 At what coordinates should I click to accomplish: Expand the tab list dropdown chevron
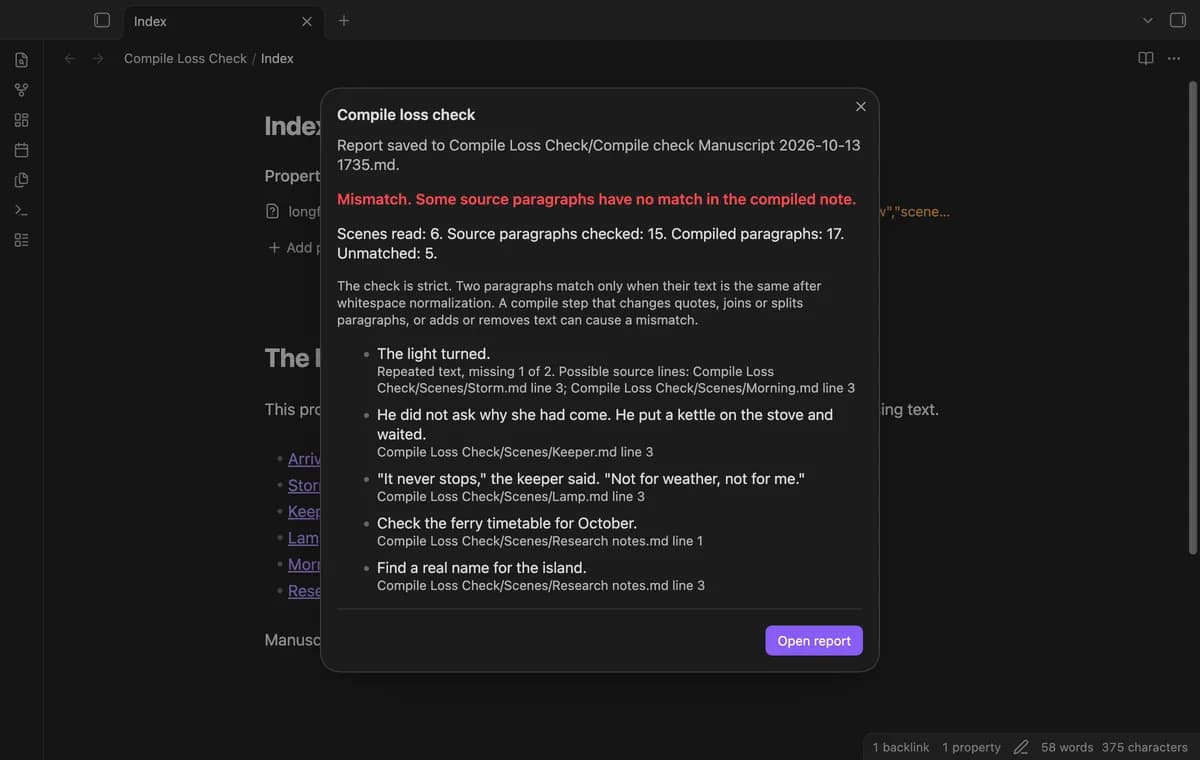(1148, 20)
